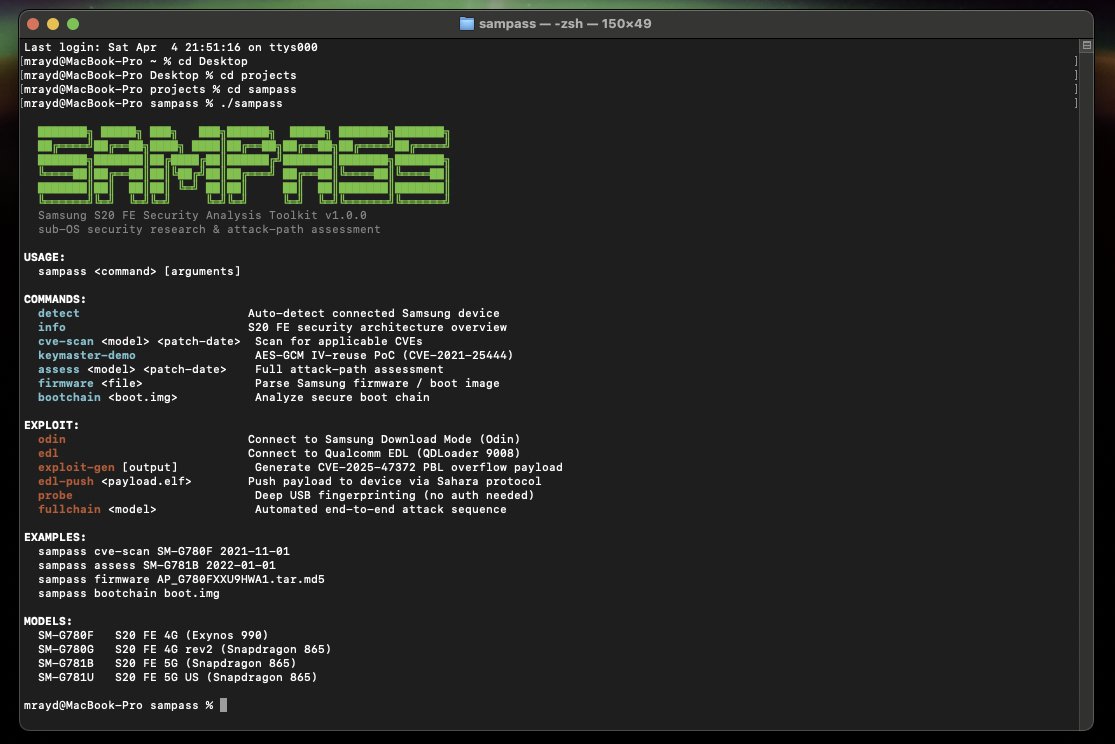Click the 'edl-push' command text
This screenshot has height=744, width=1115.
coord(65,481)
